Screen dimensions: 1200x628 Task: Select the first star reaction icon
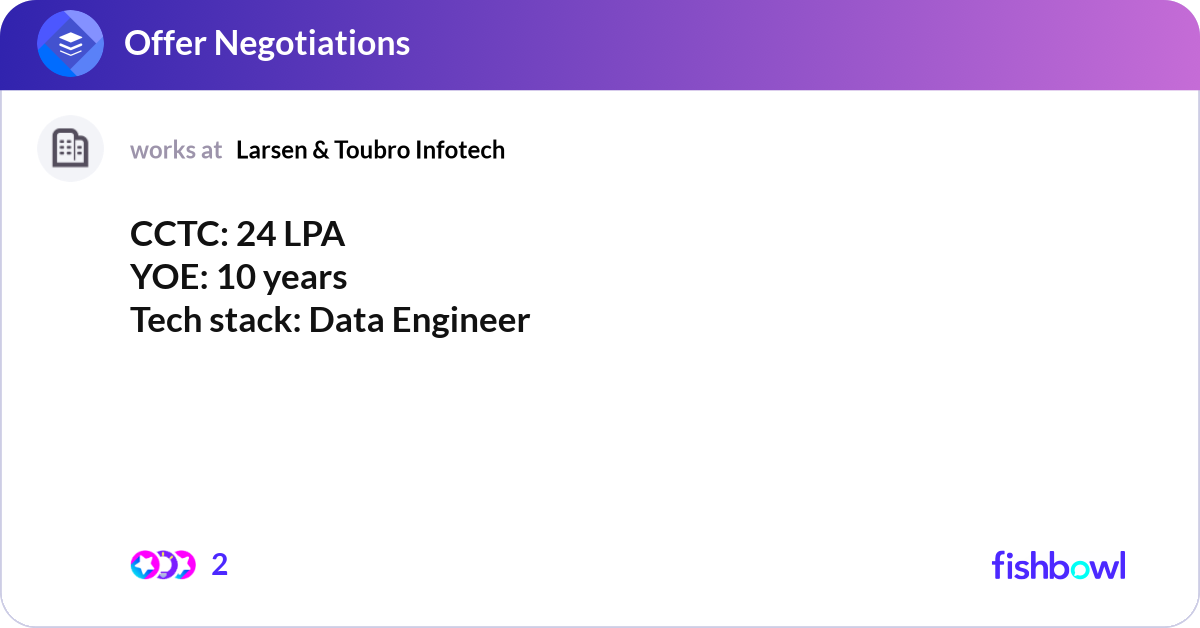tap(144, 565)
